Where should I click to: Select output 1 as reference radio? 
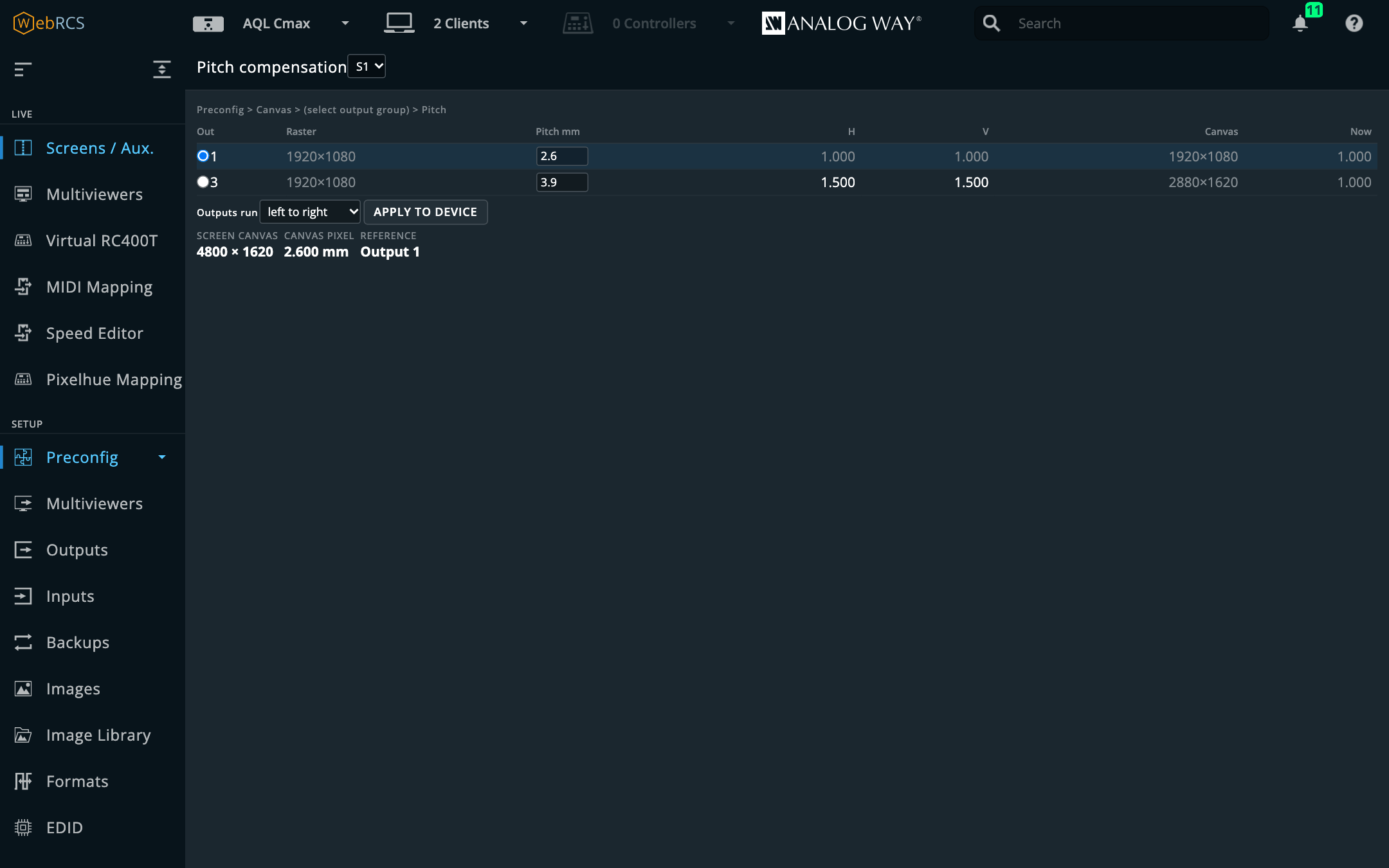pyautogui.click(x=203, y=156)
